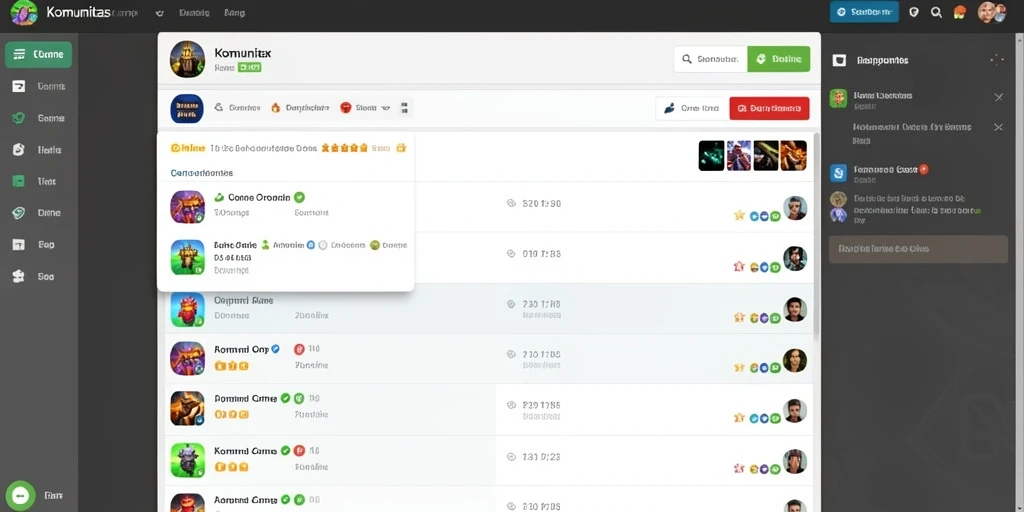Open the red creature game icon in list

coord(187,309)
